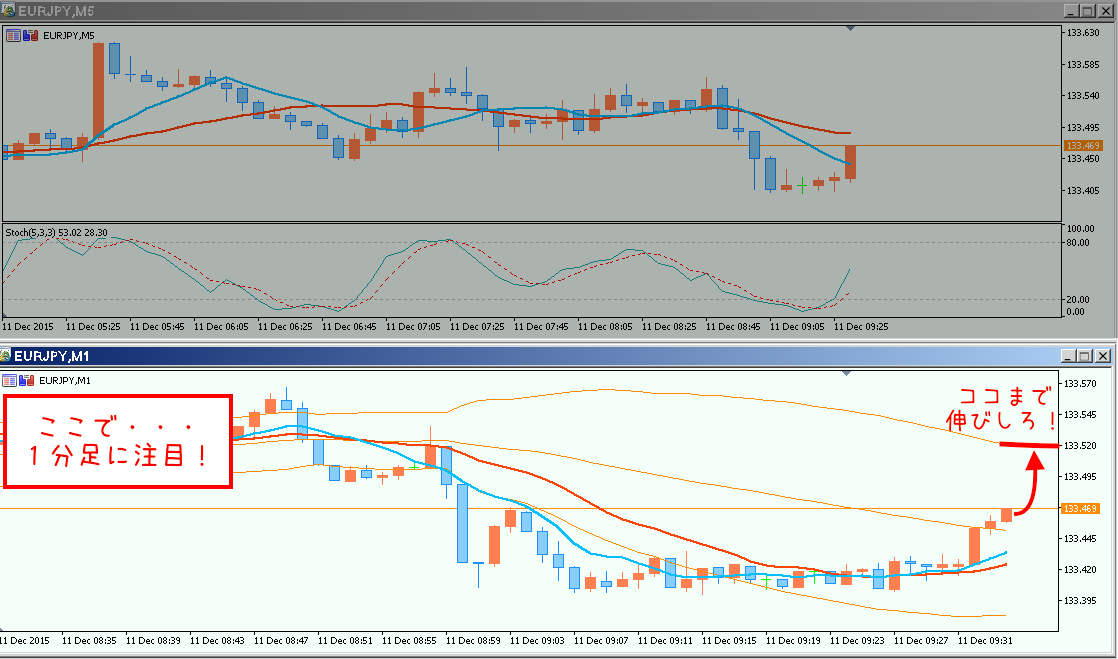Click the depth of market icon on M5 chart
Image resolution: width=1118 pixels, height=659 pixels.
(x=29, y=35)
